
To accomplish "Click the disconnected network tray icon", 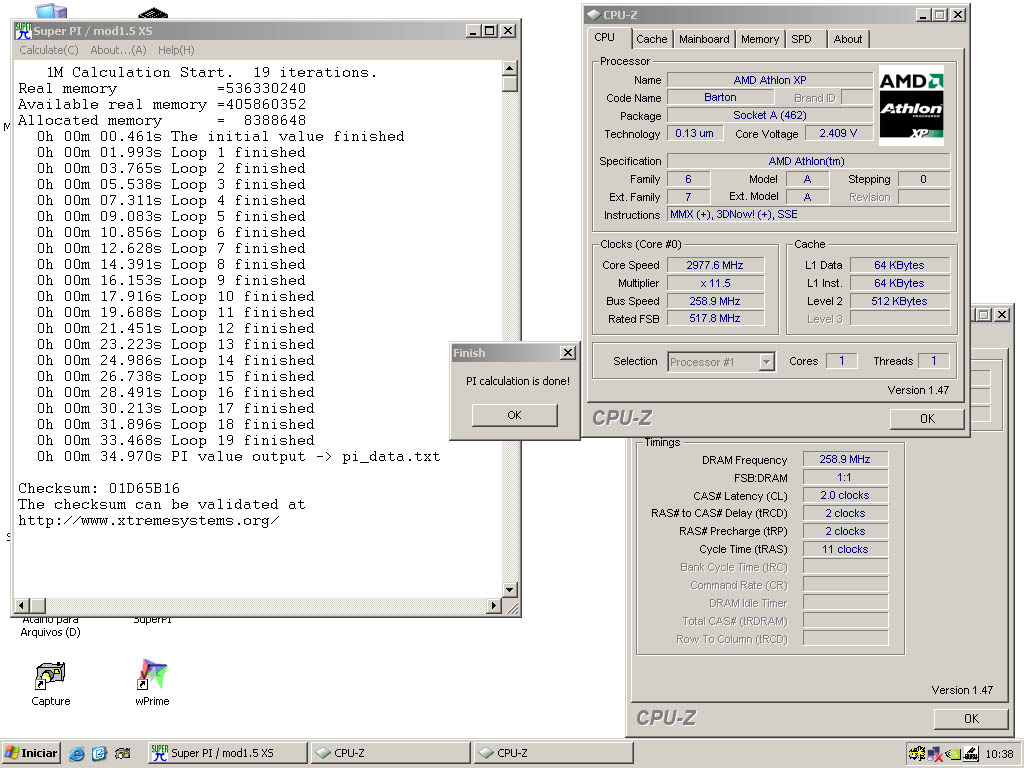I will [x=935, y=754].
